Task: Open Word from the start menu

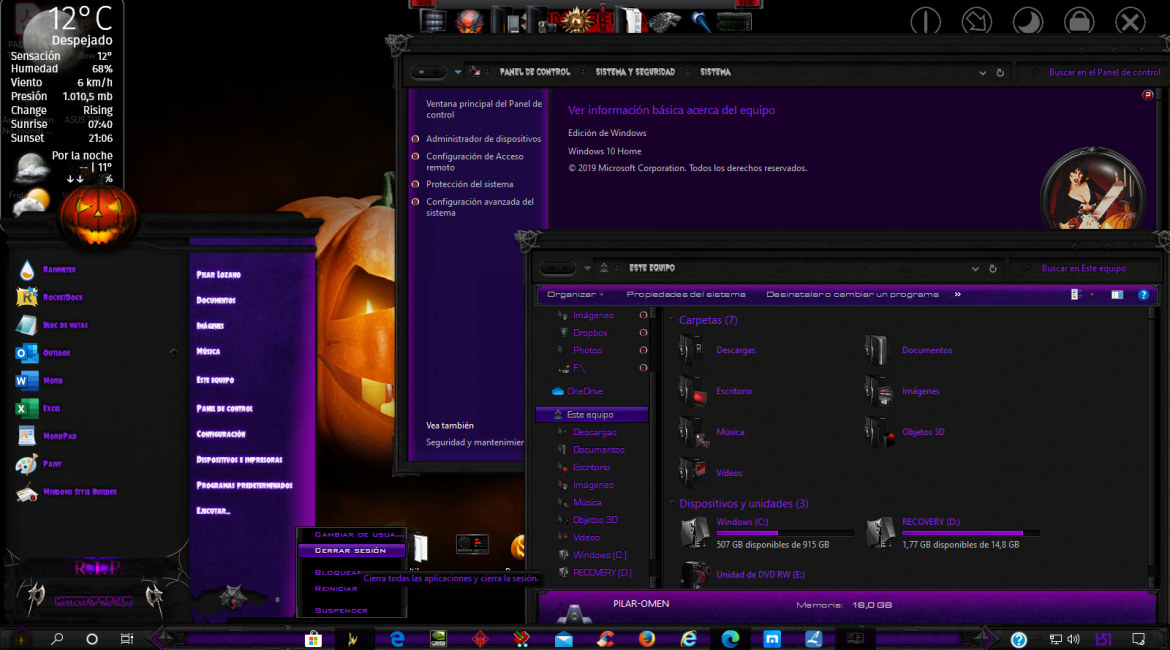Action: coord(39,381)
